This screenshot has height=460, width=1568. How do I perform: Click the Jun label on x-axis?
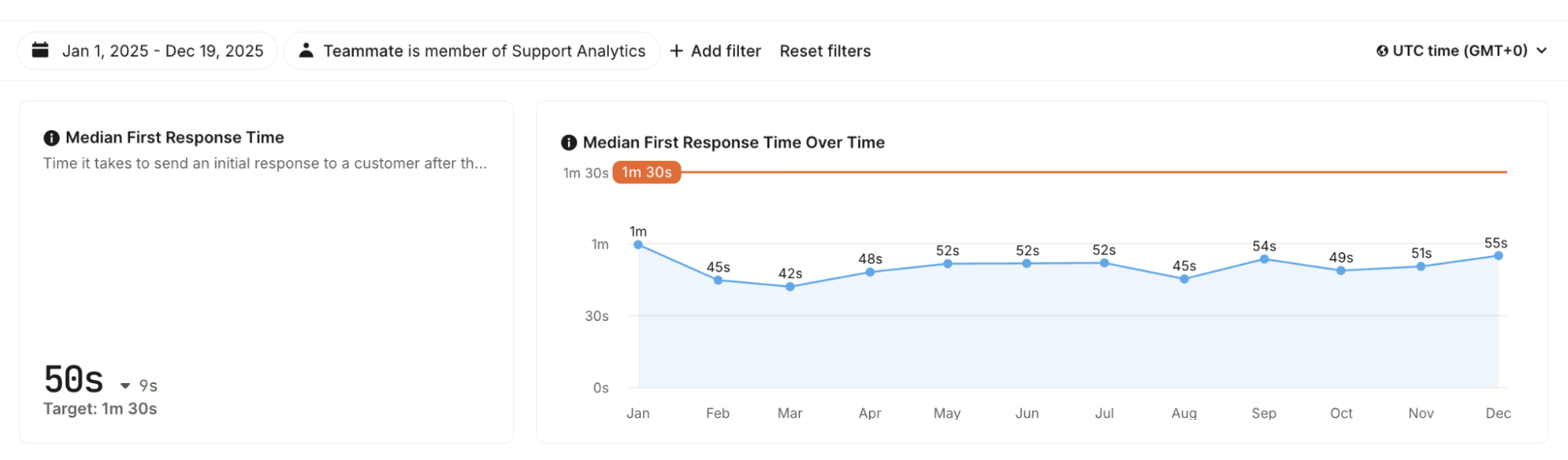[1027, 414]
